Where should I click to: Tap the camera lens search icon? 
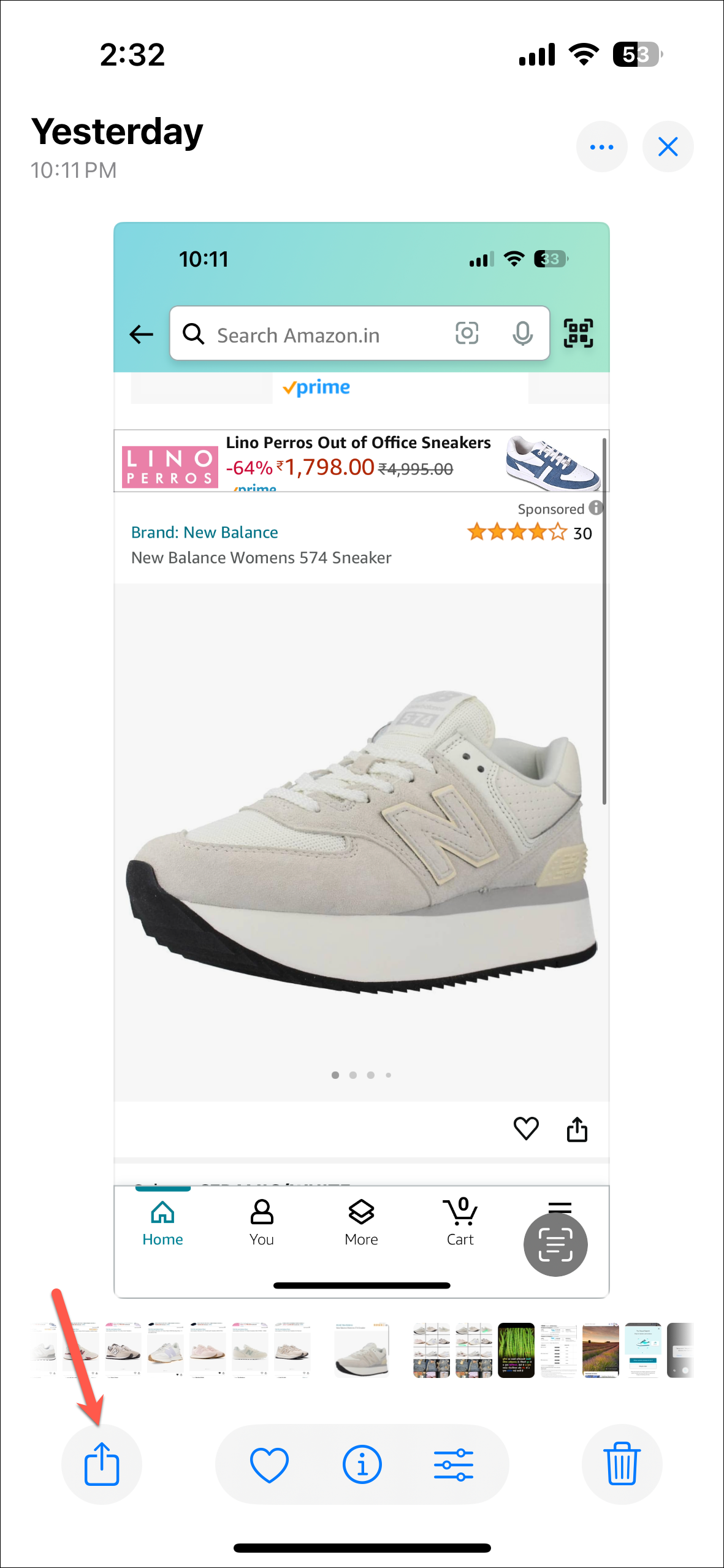point(467,333)
